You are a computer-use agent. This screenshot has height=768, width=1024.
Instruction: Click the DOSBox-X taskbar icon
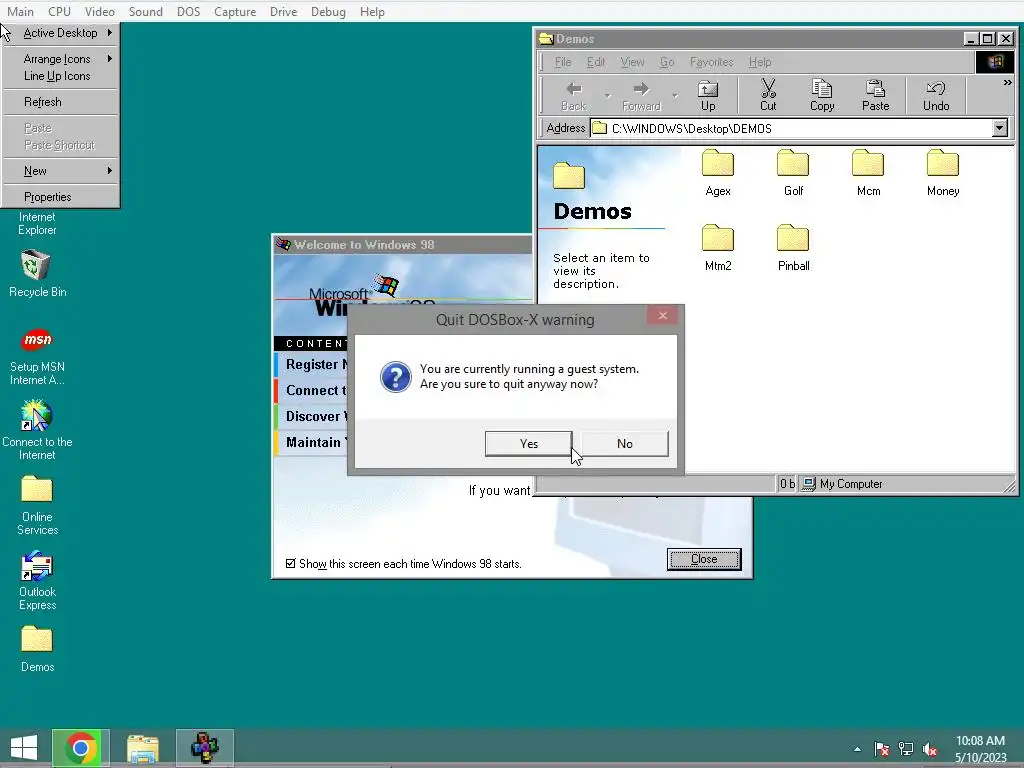pos(204,747)
